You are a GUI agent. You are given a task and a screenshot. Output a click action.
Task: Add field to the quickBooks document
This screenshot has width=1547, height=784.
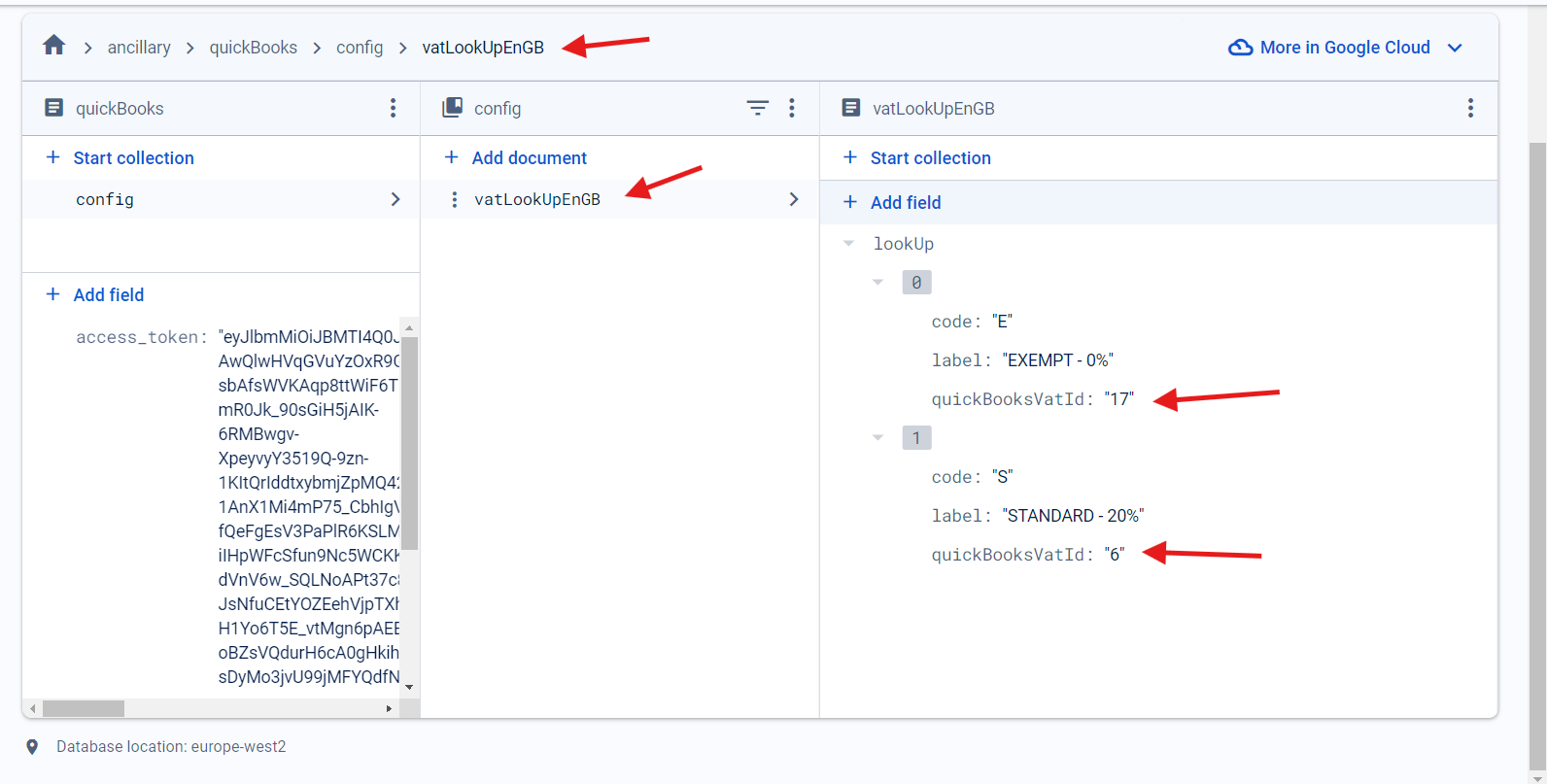tap(109, 294)
